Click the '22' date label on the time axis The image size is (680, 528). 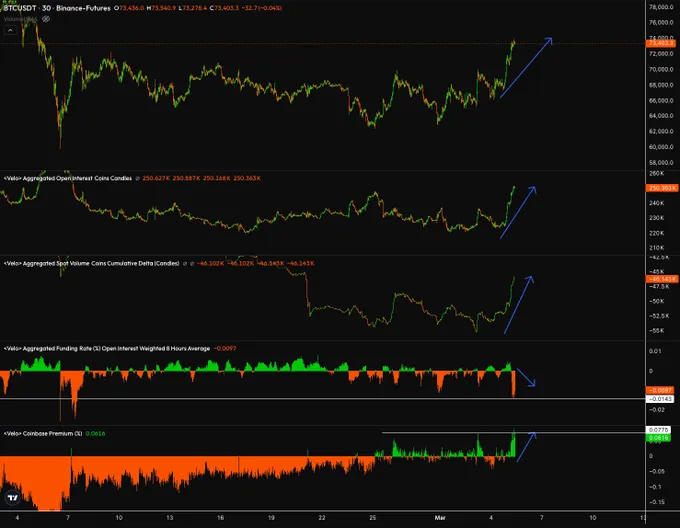click(321, 518)
